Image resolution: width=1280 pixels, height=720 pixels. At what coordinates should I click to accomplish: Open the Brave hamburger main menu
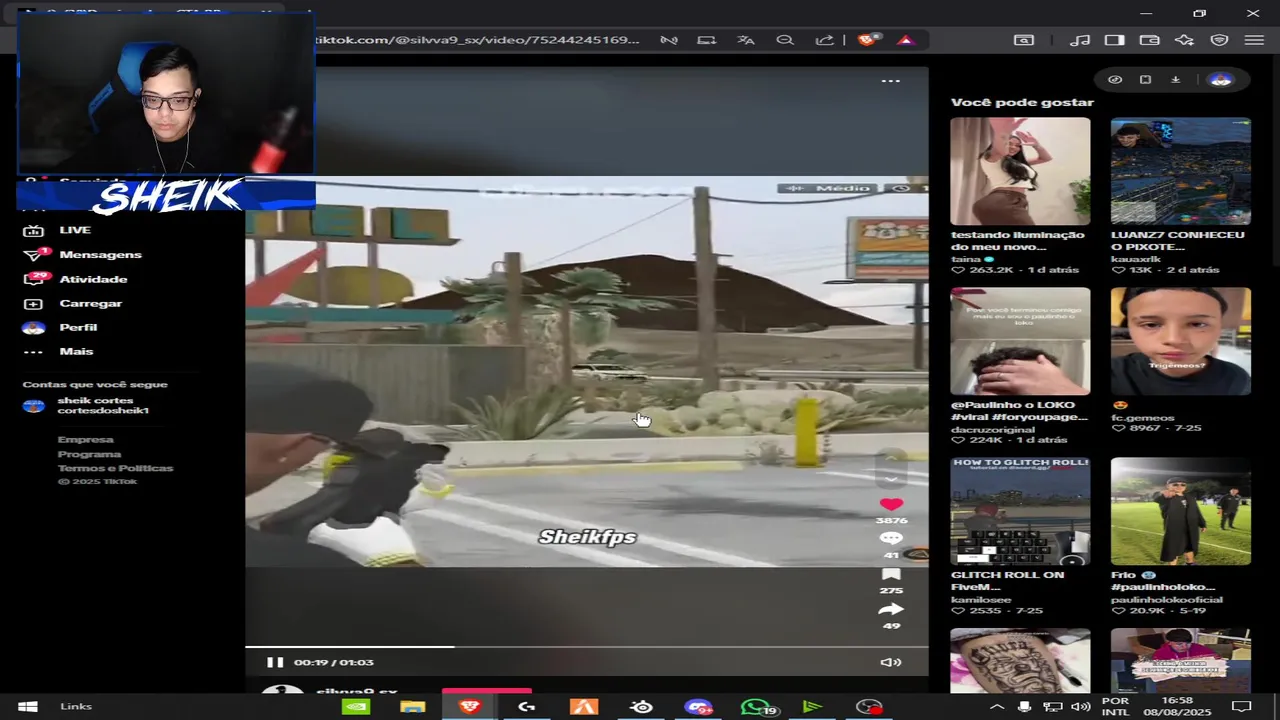click(1254, 40)
